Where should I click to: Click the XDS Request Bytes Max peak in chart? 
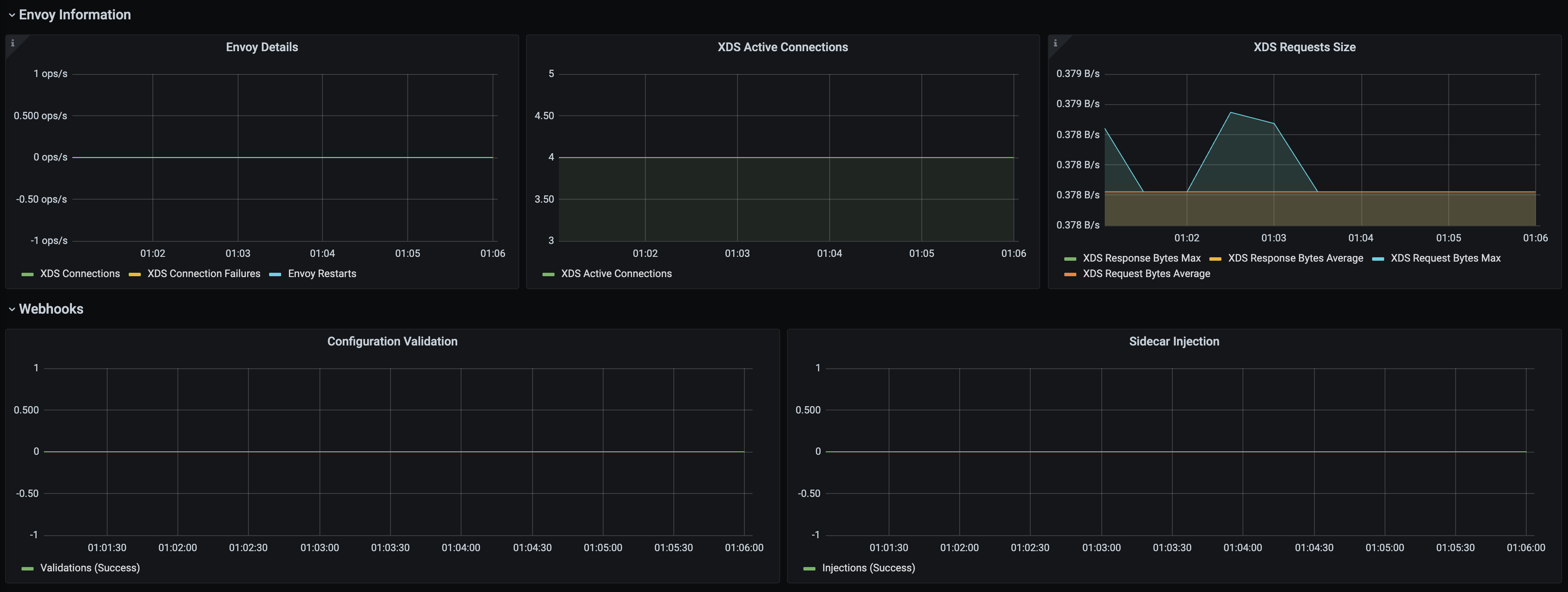tap(1230, 113)
